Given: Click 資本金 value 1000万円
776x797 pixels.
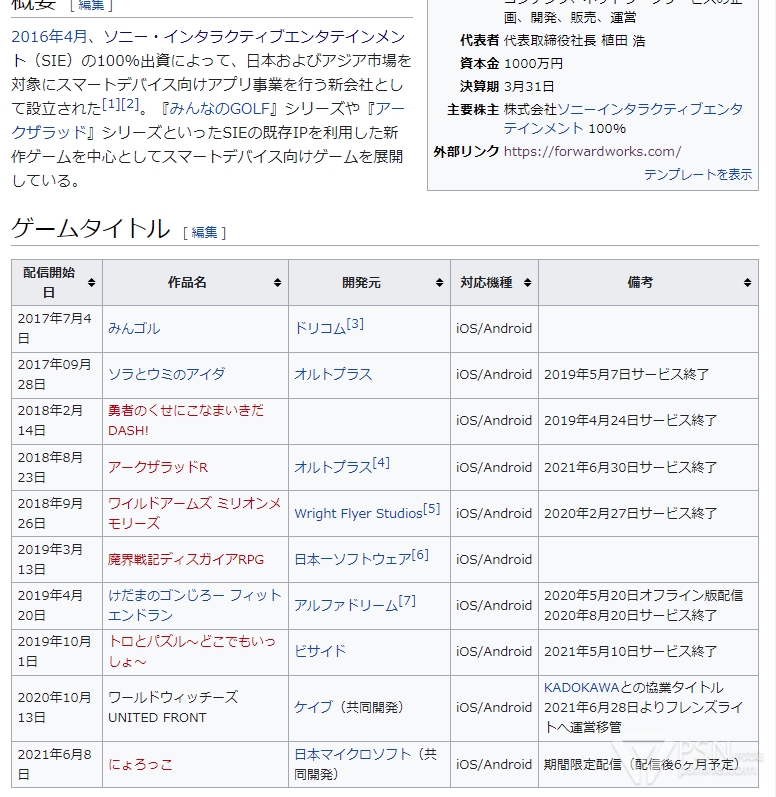Looking at the screenshot, I should click(x=533, y=64).
